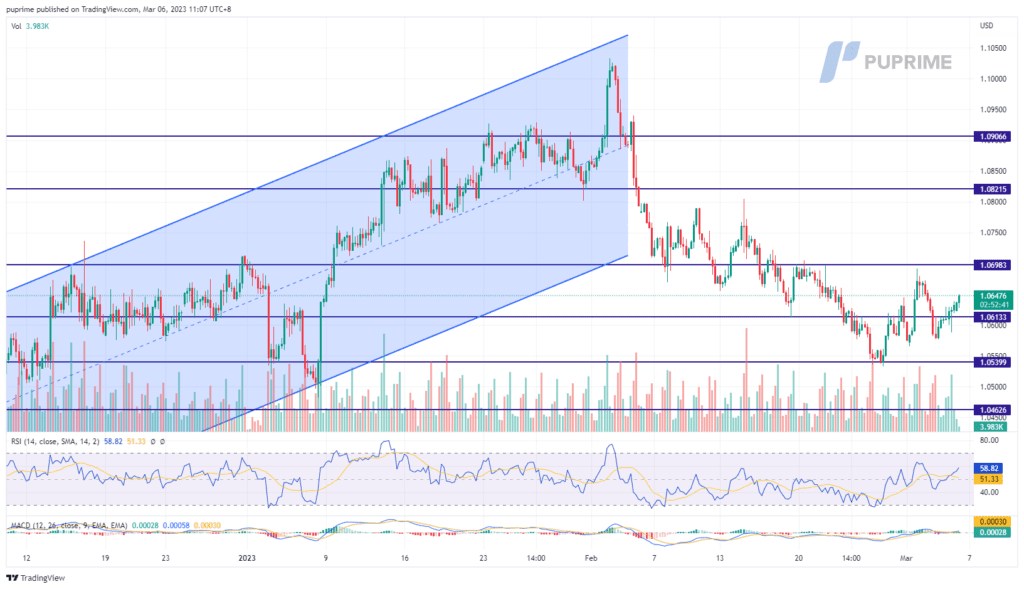Click the MACD signal value 0.00030 in legend
Image resolution: width=1024 pixels, height=589 pixels.
[207, 525]
